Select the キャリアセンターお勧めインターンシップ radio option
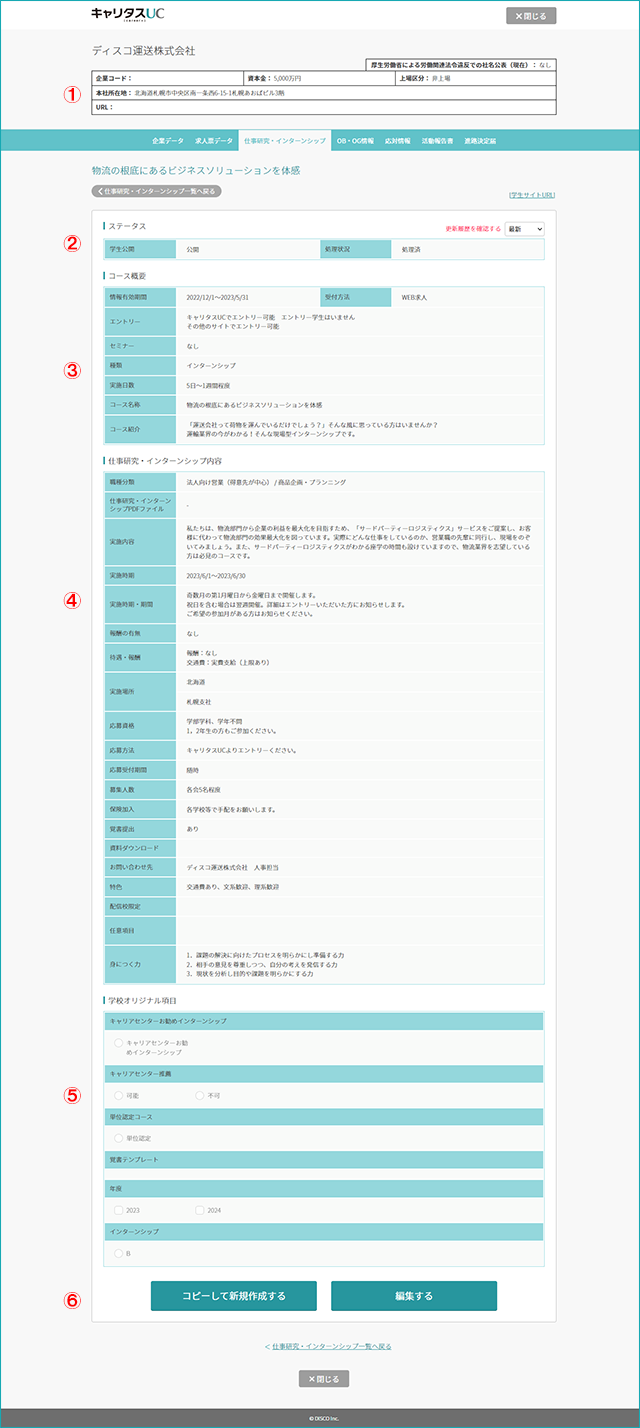This screenshot has width=640, height=1428. click(119, 1042)
